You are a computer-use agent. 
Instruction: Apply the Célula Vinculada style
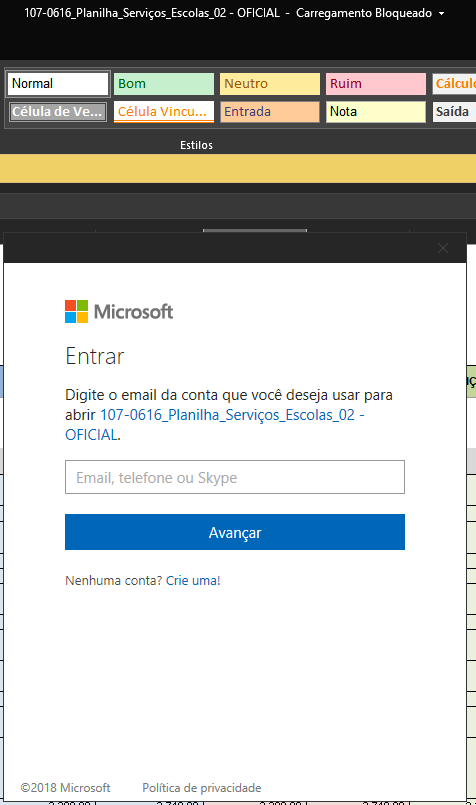[164, 111]
